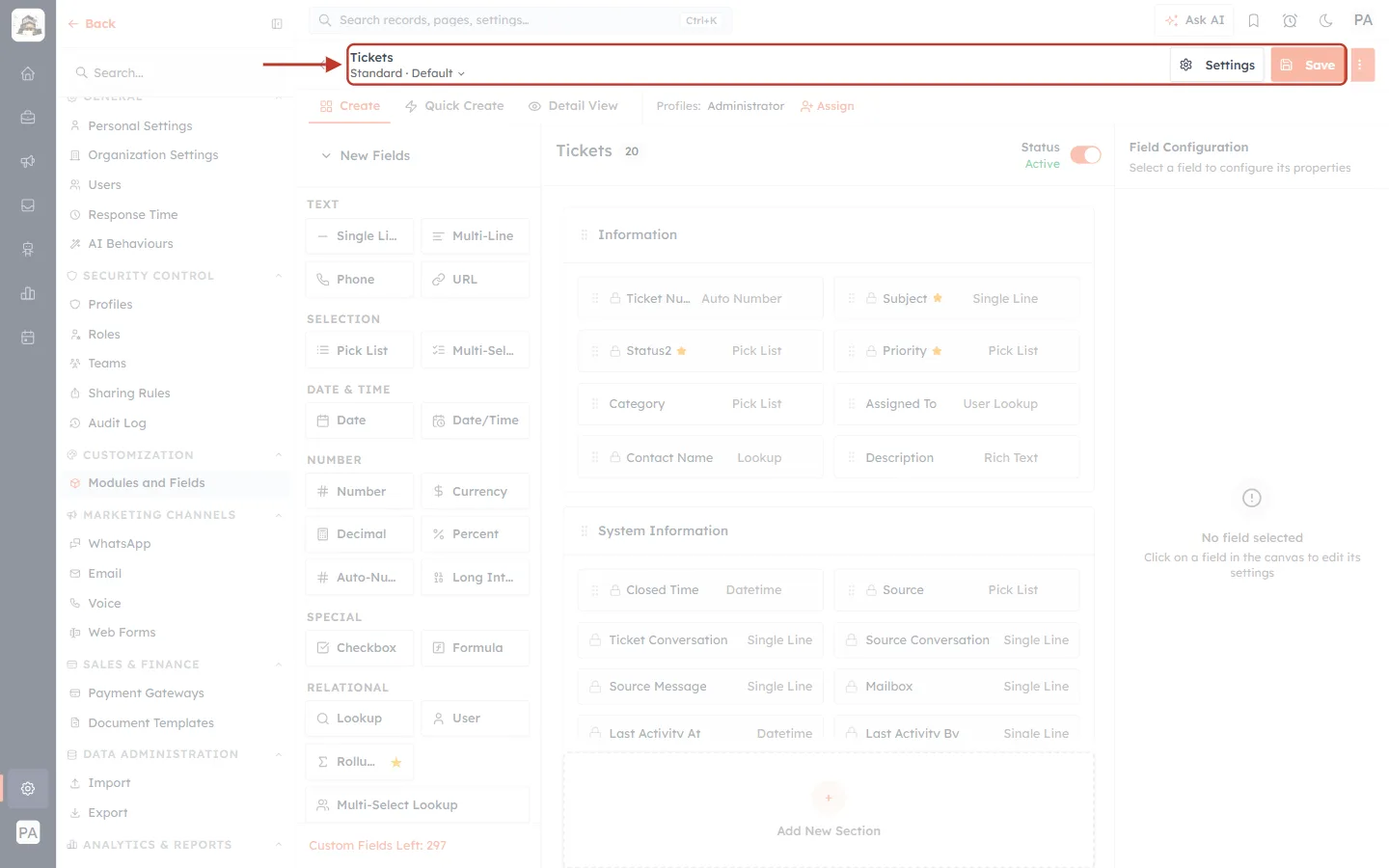Screen dimensions: 1389x868
Task: Click the home icon in left rail
Action: coord(28,73)
